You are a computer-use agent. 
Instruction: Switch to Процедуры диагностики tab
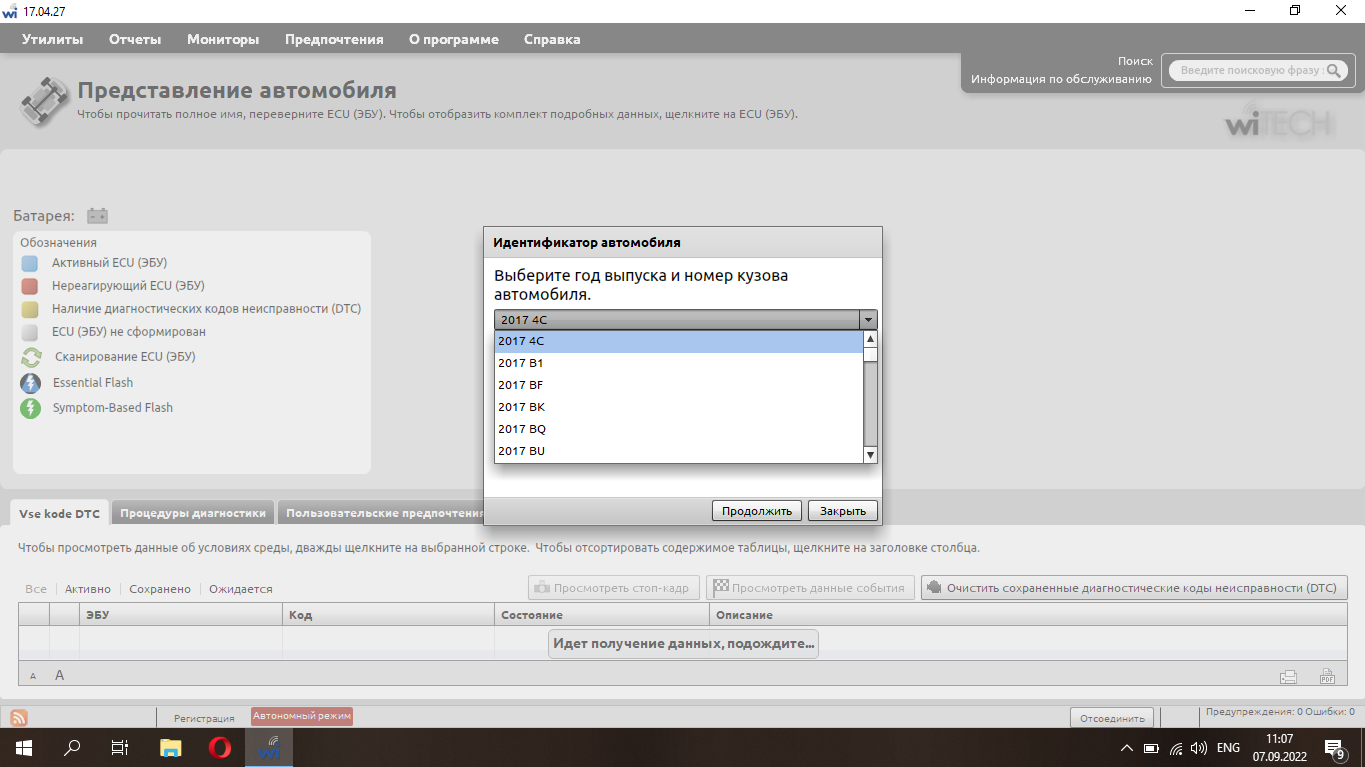click(x=193, y=513)
